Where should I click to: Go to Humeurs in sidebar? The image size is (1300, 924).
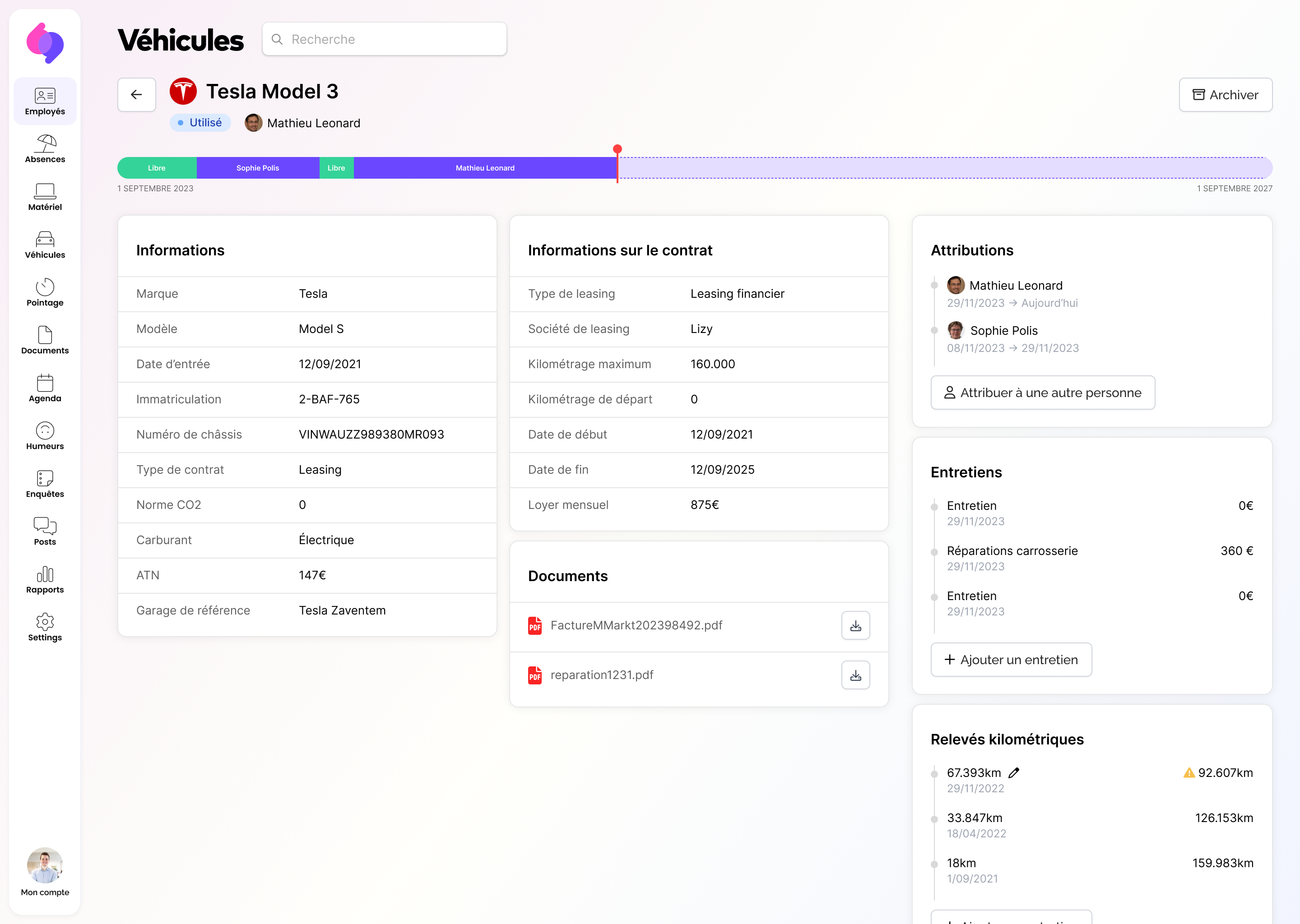pos(45,436)
